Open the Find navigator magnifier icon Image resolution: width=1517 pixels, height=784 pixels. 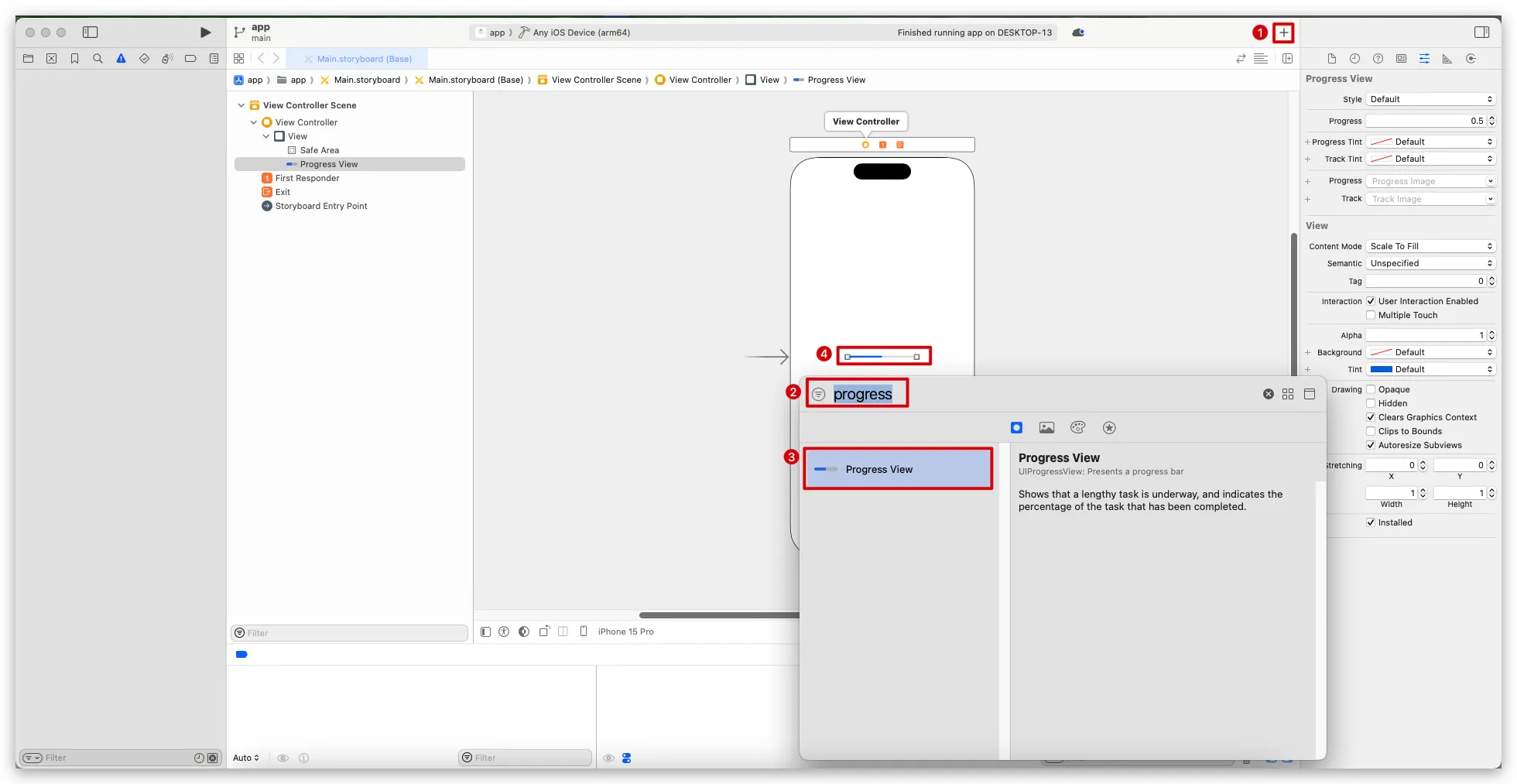click(x=98, y=59)
